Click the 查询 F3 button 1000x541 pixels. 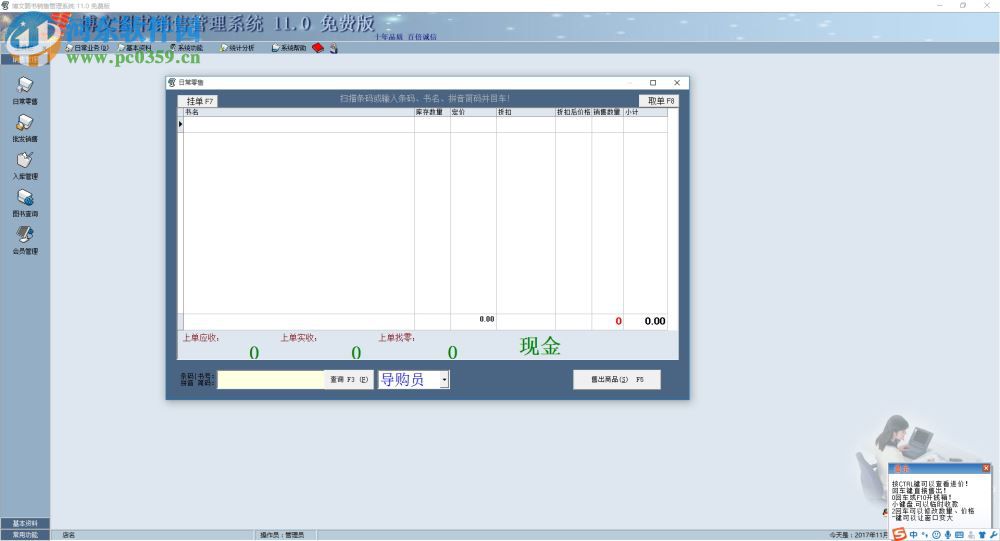(x=348, y=380)
